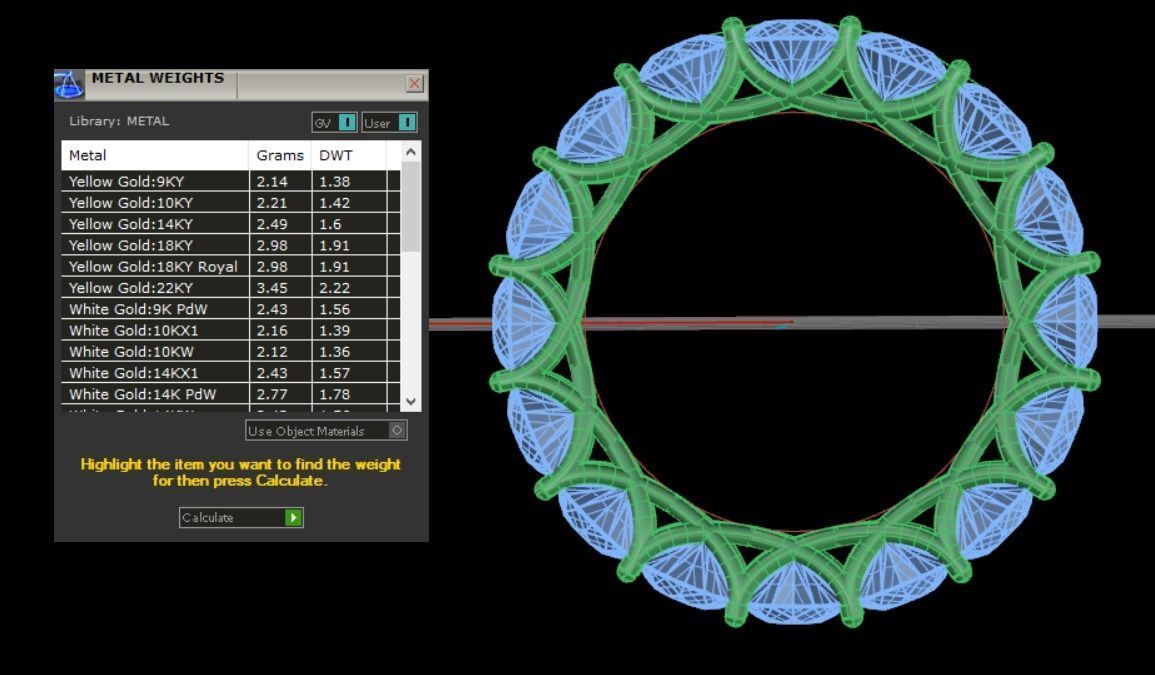Select the Yellow Gold:22KY row
This screenshot has height=675, width=1155.
point(231,288)
